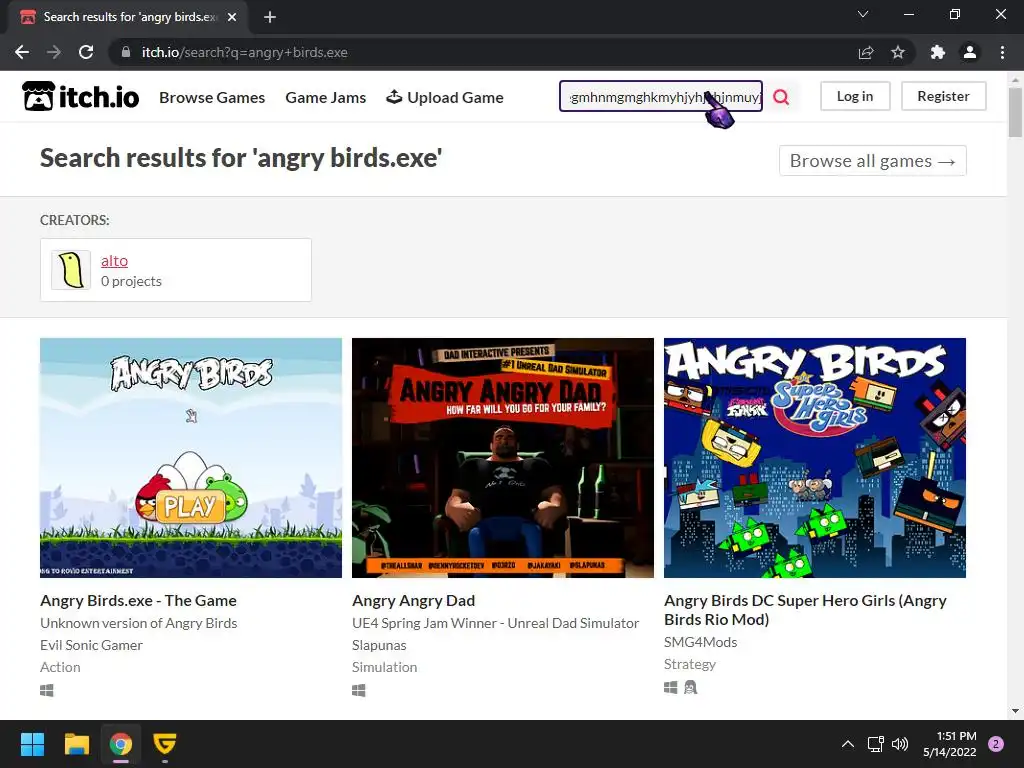1024x768 pixels.
Task: Click the volume speaker tray icon
Action: click(x=900, y=744)
